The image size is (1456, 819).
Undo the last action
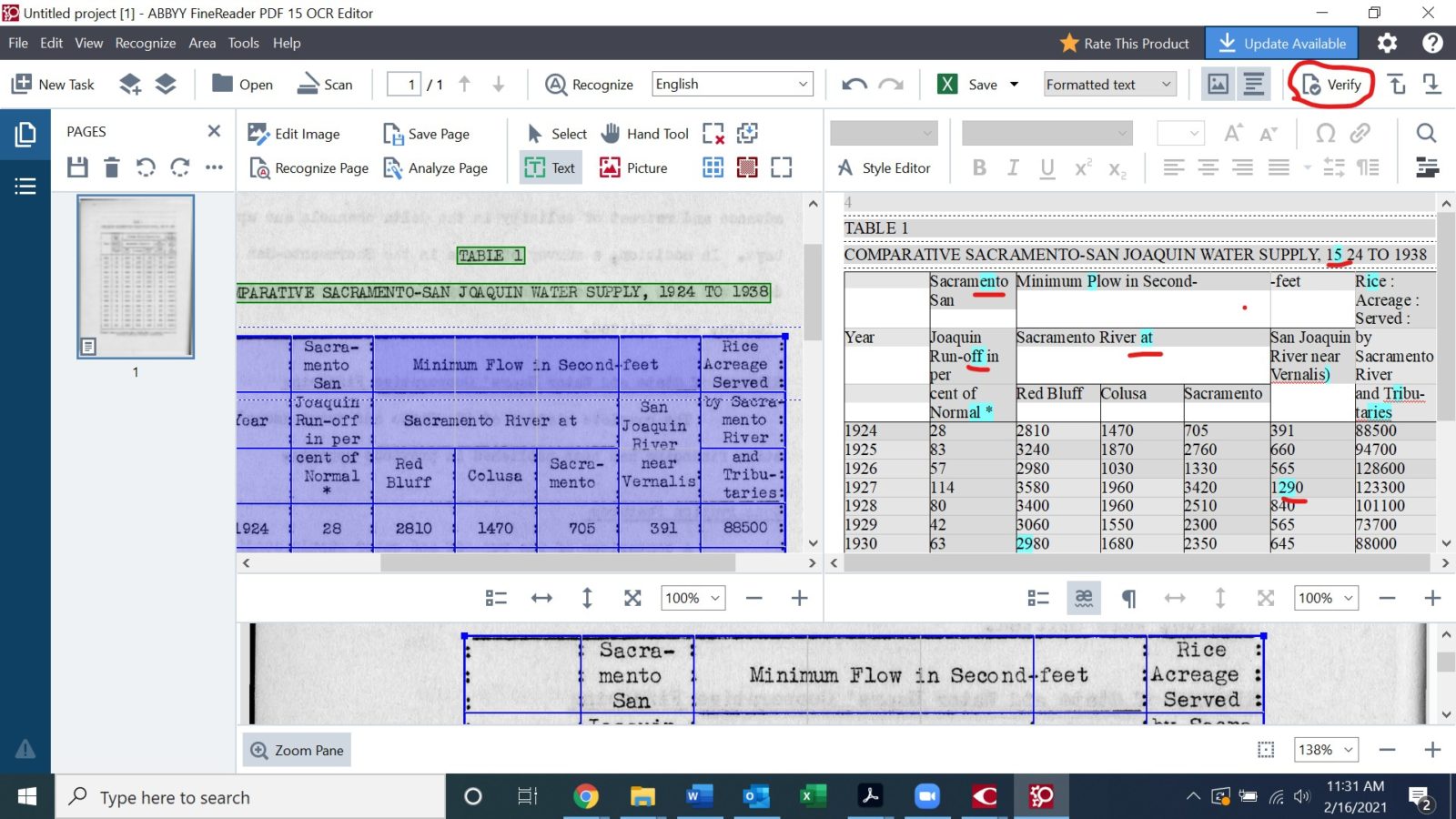click(853, 84)
